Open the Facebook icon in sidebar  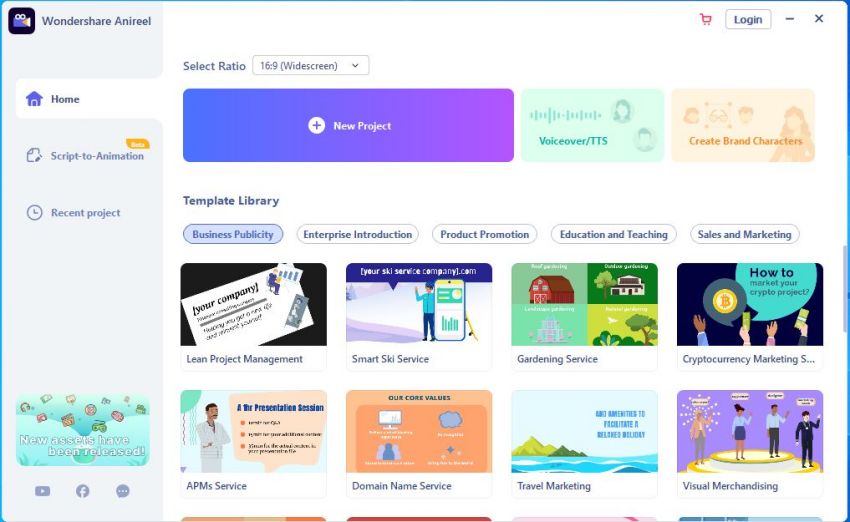[x=82, y=491]
